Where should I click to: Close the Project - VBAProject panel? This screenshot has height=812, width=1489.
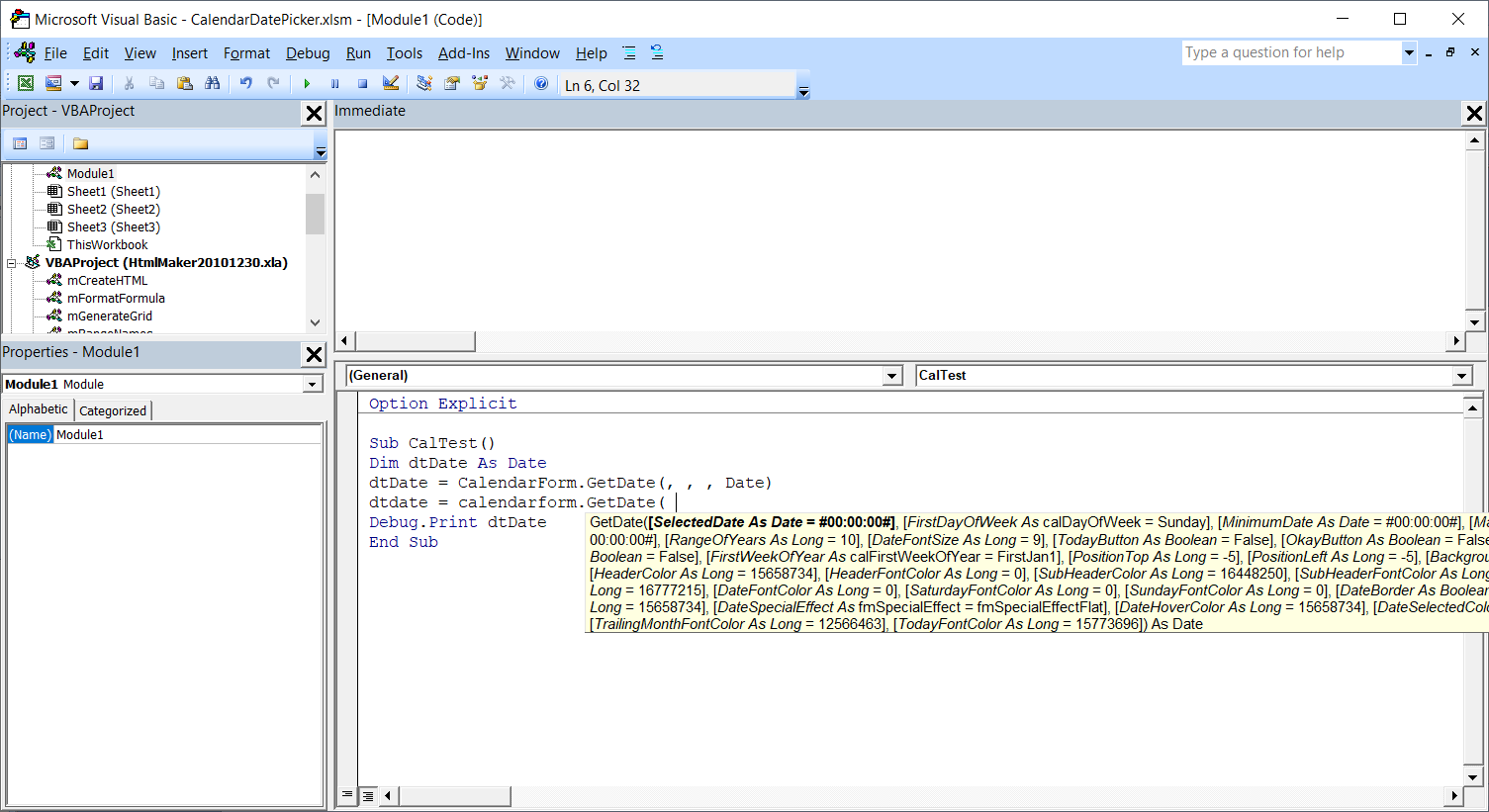[x=314, y=113]
